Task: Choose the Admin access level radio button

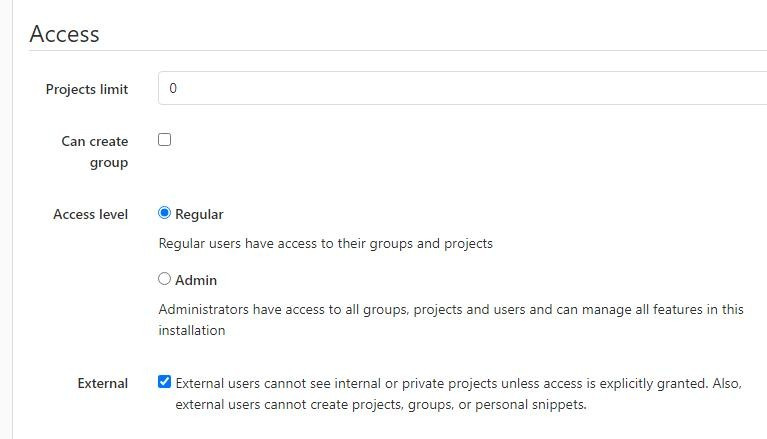Action: 165,279
